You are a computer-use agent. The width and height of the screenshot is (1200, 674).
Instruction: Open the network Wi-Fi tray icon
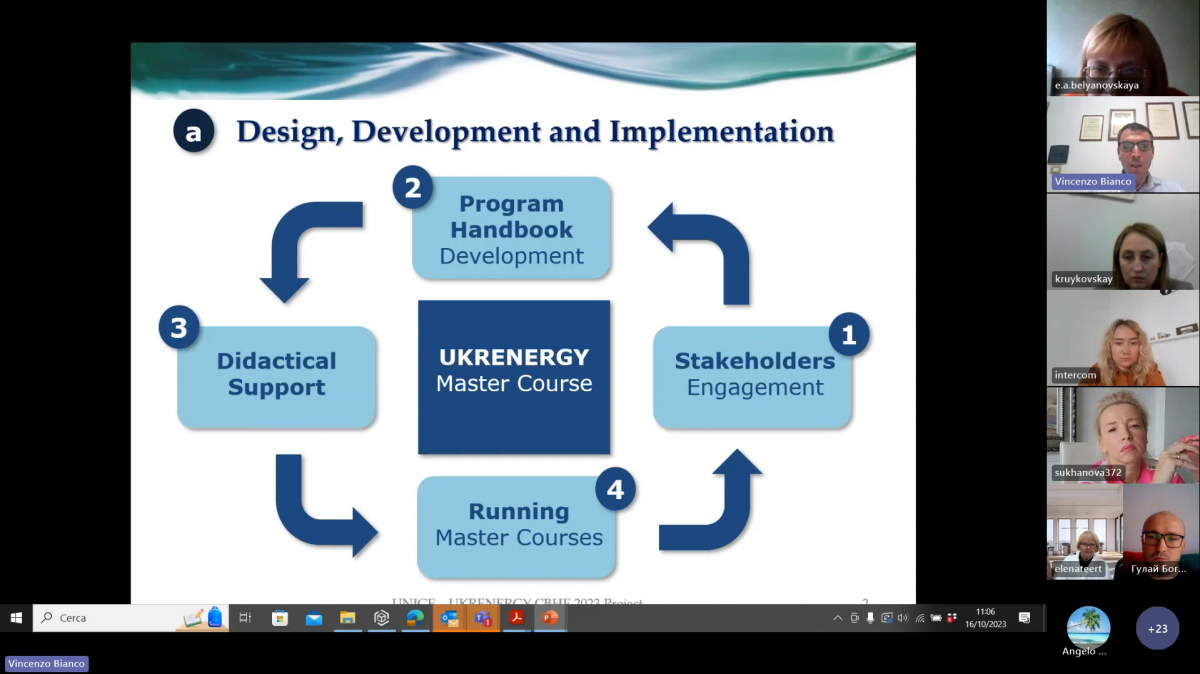[x=920, y=618]
